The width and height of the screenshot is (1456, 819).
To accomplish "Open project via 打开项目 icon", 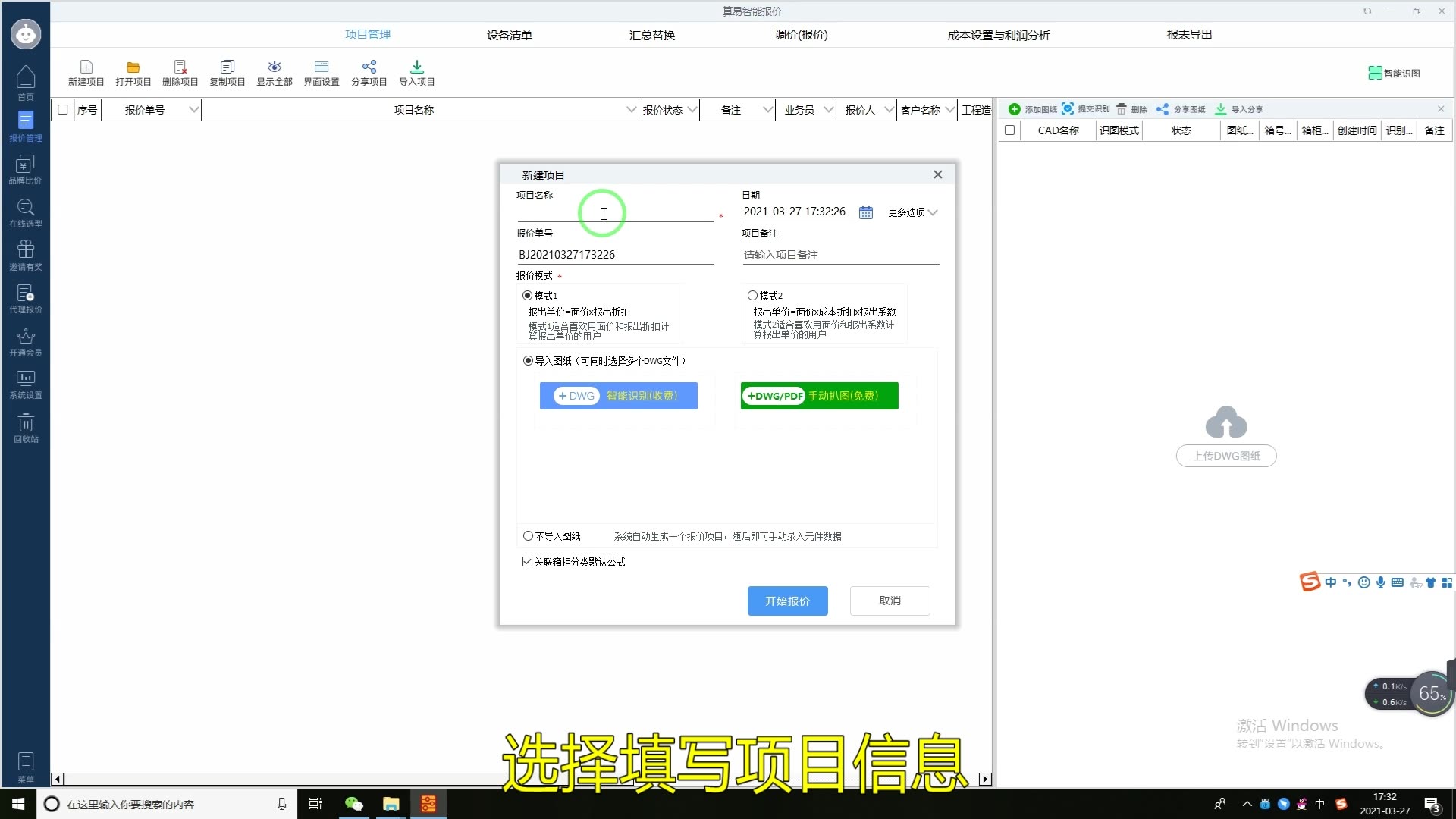I will coord(133,73).
